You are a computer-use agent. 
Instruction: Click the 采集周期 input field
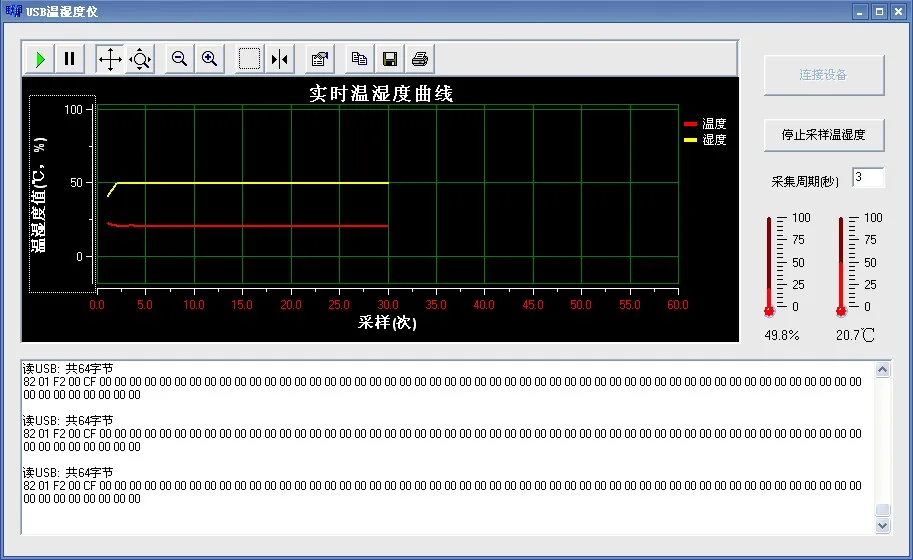coord(868,178)
